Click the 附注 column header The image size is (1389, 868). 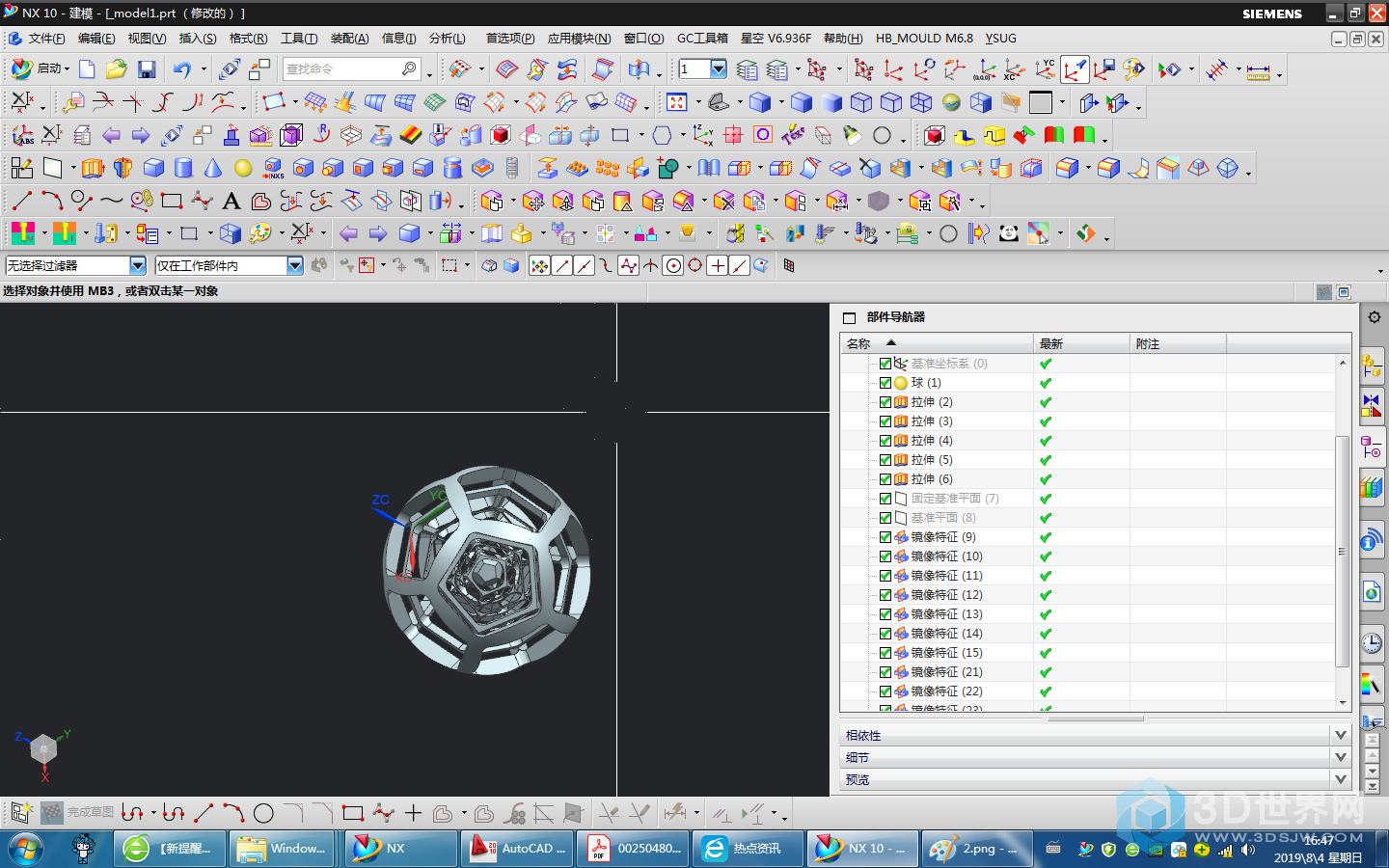click(x=1178, y=343)
